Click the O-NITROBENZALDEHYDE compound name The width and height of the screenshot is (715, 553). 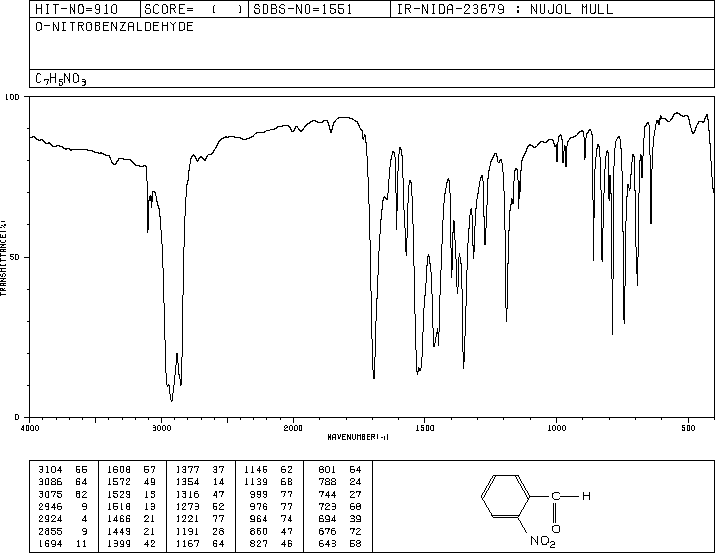click(x=114, y=27)
